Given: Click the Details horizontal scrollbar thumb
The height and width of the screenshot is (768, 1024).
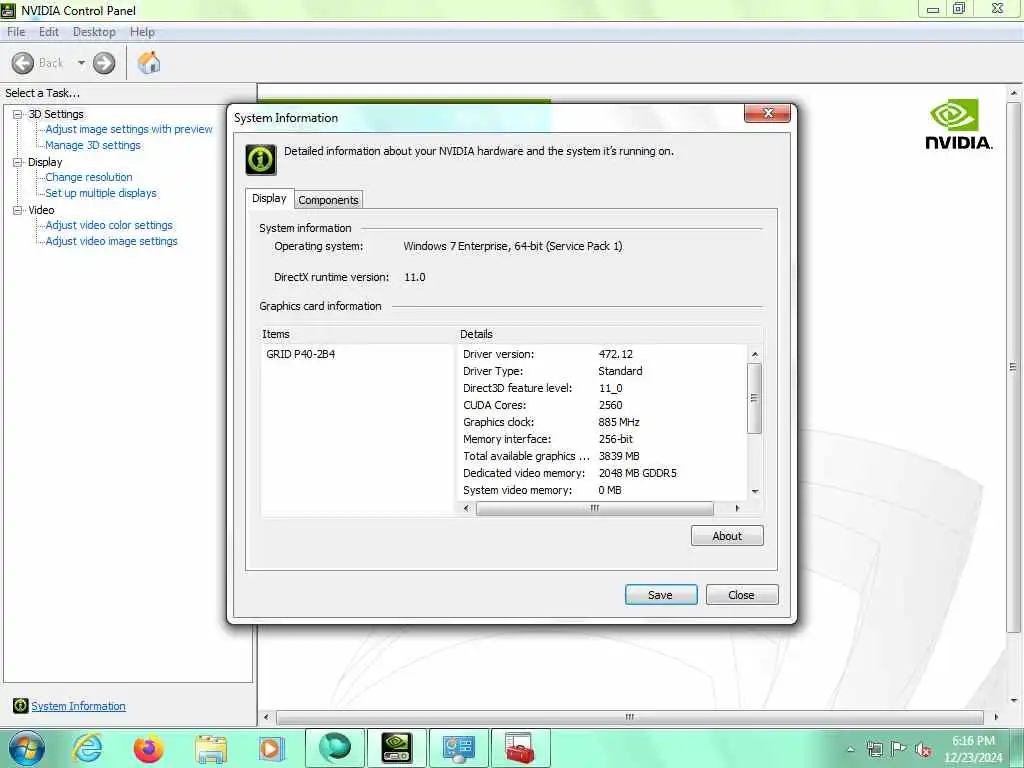Looking at the screenshot, I should click(594, 508).
